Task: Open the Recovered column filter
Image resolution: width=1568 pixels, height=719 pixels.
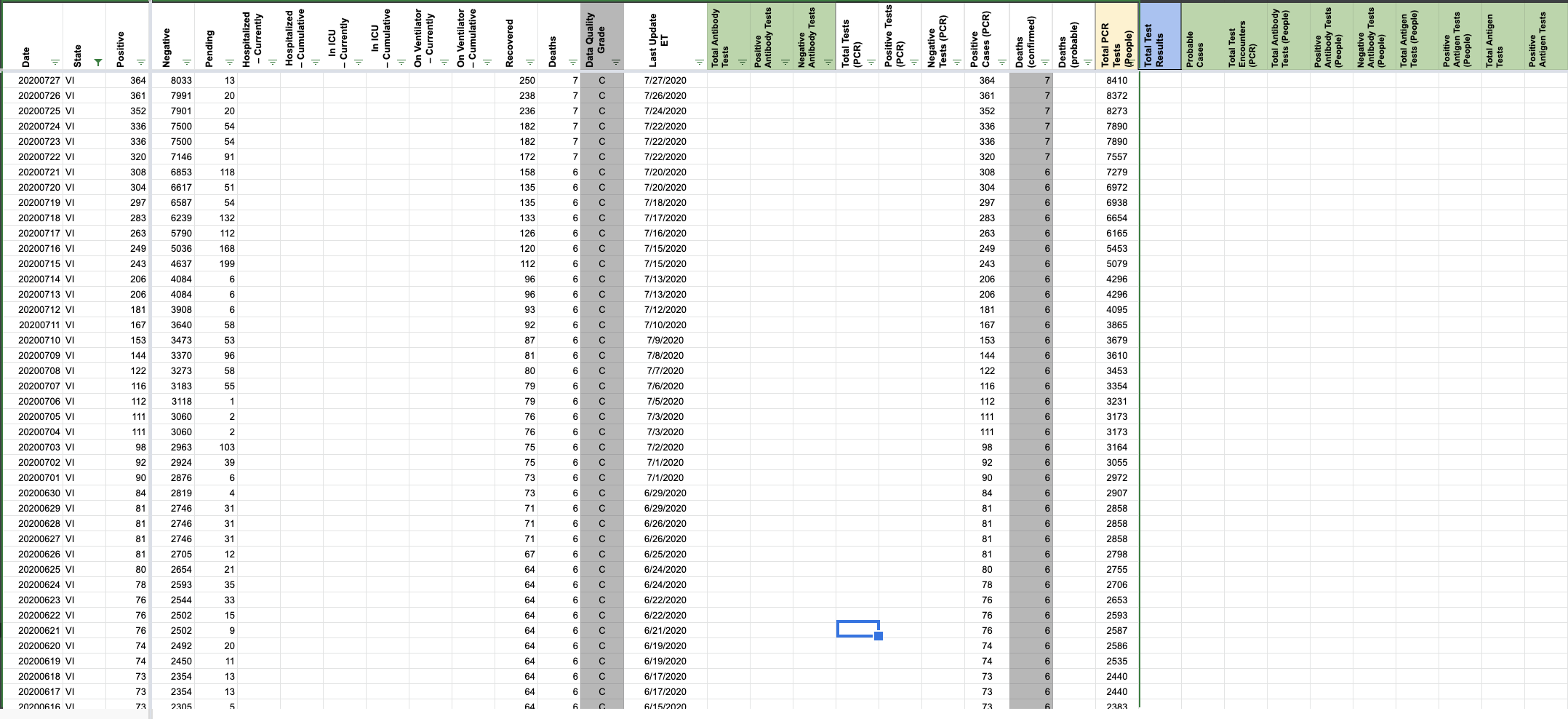Action: [x=530, y=63]
